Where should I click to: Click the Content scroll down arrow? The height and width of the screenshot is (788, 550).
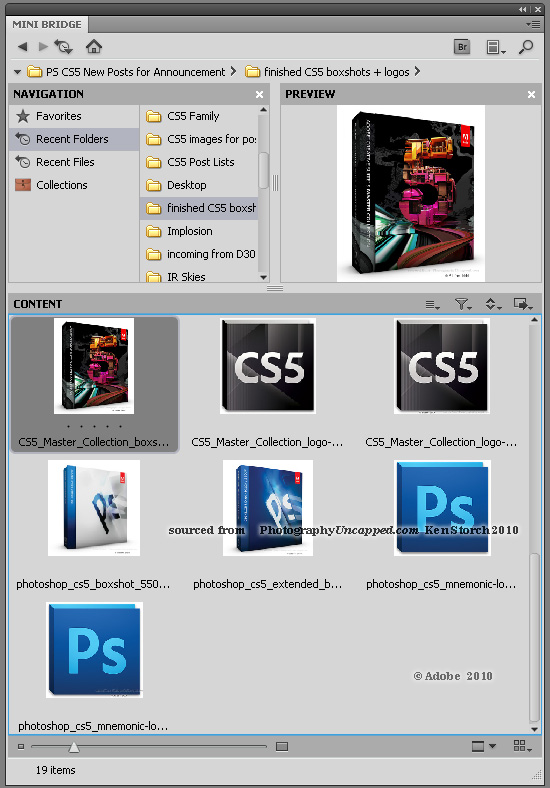point(534,729)
